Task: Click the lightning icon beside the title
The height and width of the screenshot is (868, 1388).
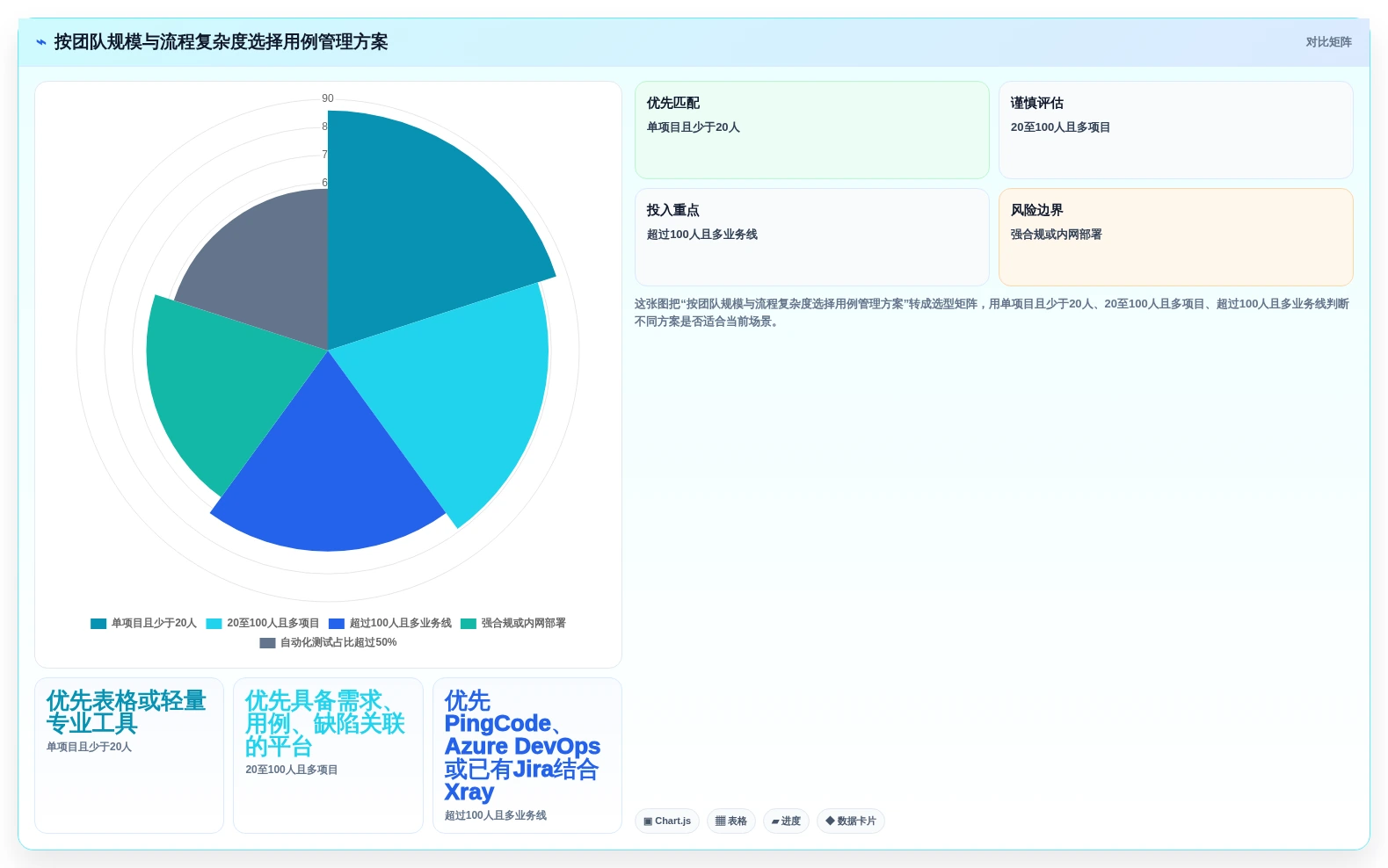Action: [x=40, y=42]
